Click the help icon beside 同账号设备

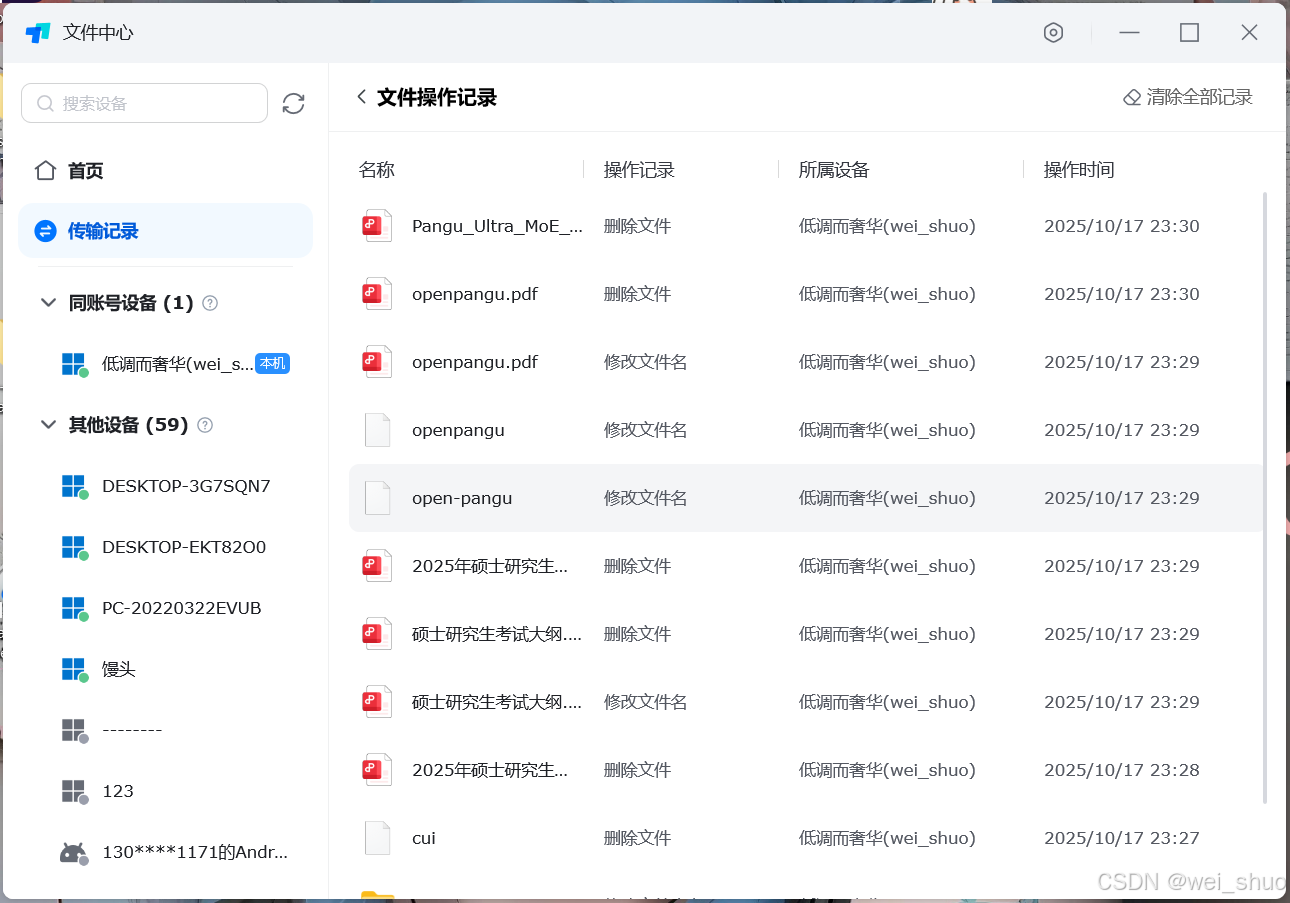tap(210, 303)
